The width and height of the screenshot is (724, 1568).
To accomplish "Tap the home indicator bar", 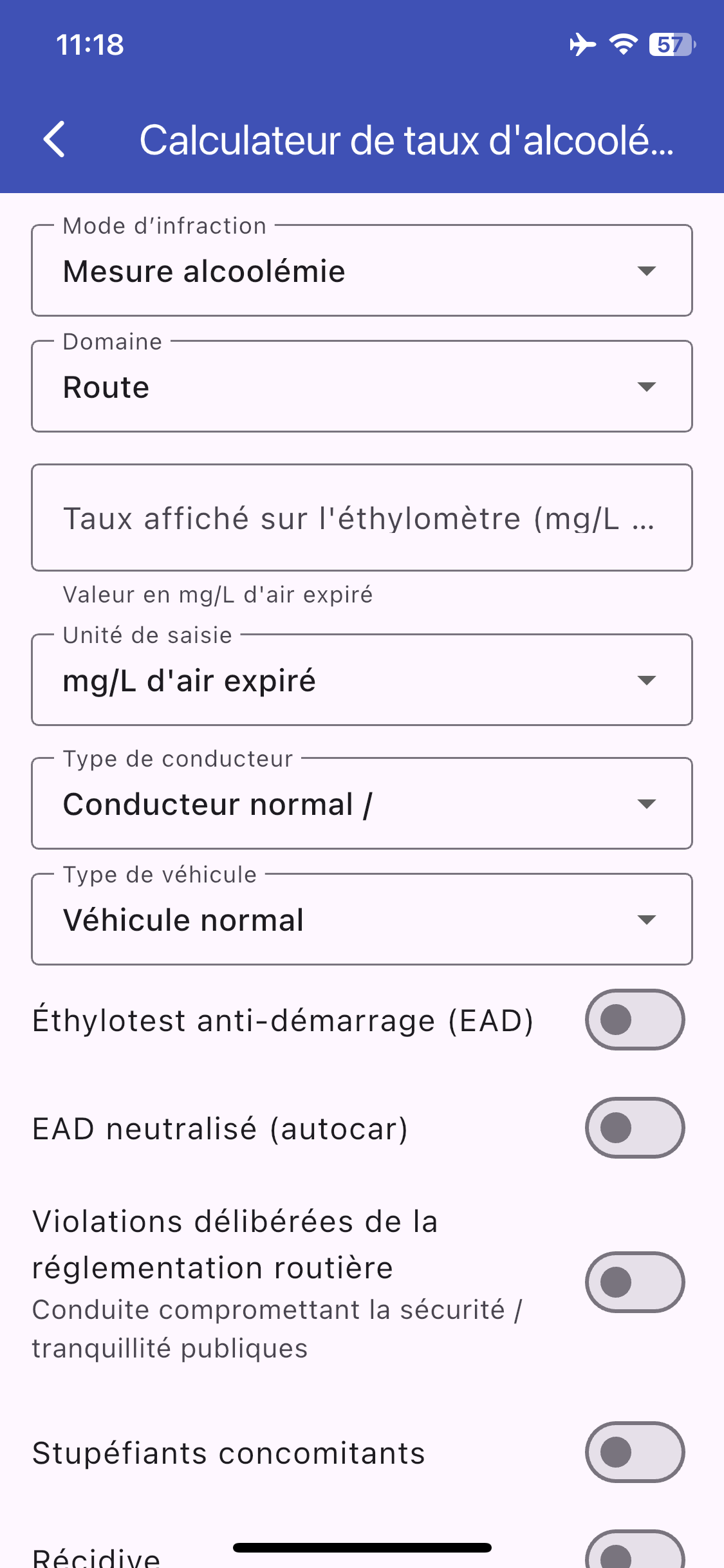I will pos(362,1547).
